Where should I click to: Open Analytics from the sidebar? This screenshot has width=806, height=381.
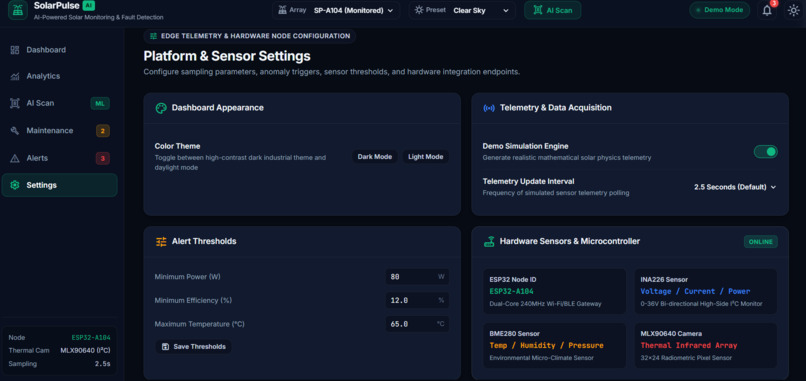[60, 76]
